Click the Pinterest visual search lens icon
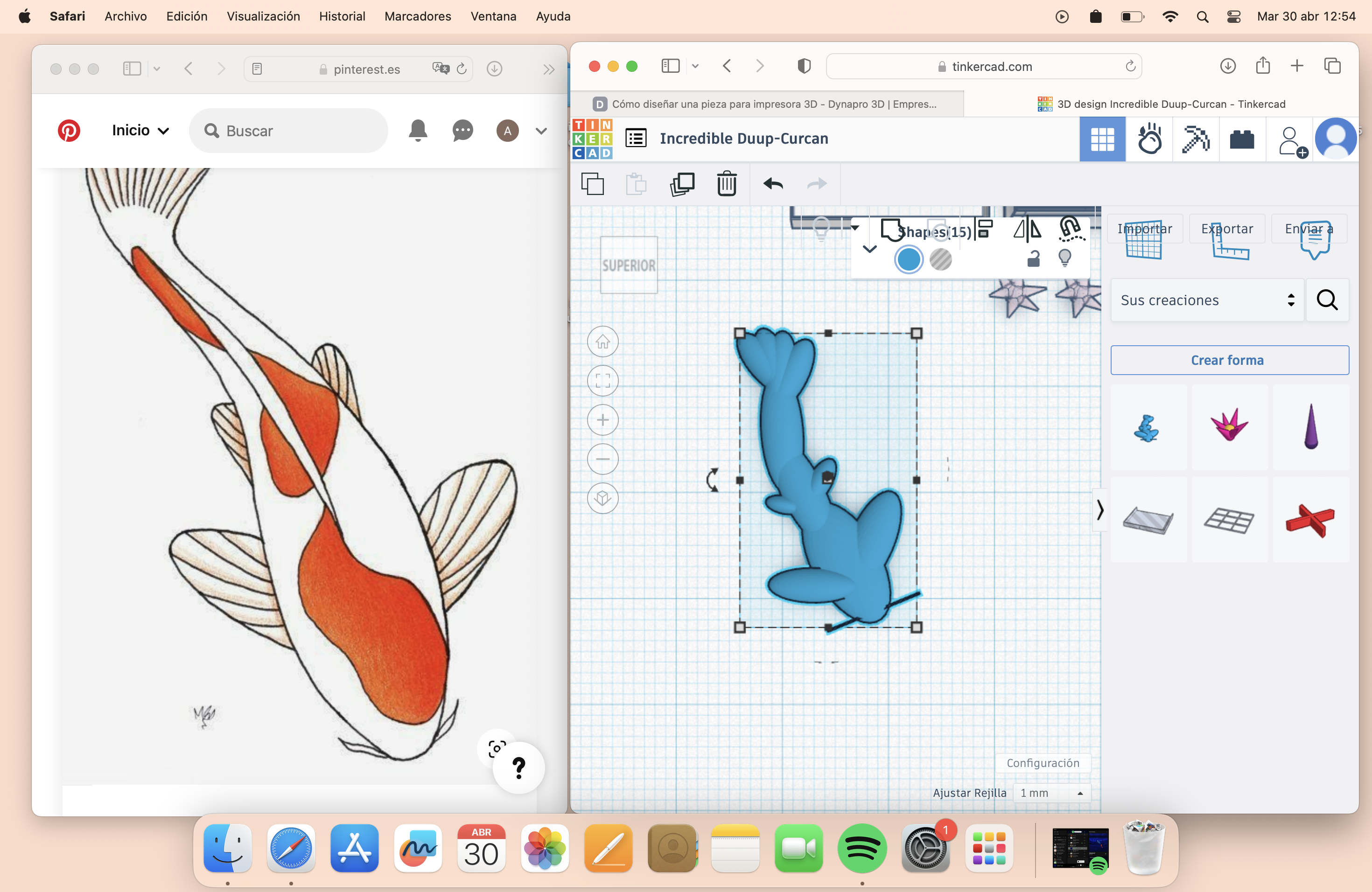Image resolution: width=1372 pixels, height=892 pixels. [x=497, y=748]
